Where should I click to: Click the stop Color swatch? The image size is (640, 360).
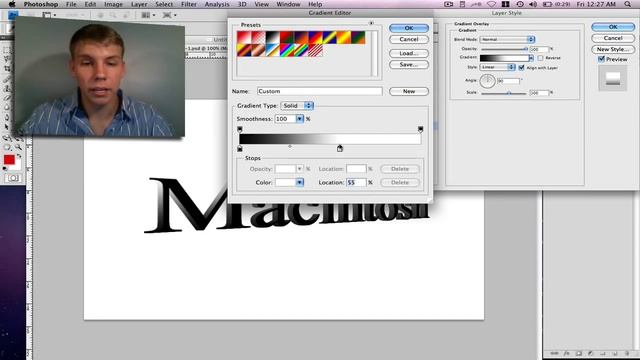285,182
